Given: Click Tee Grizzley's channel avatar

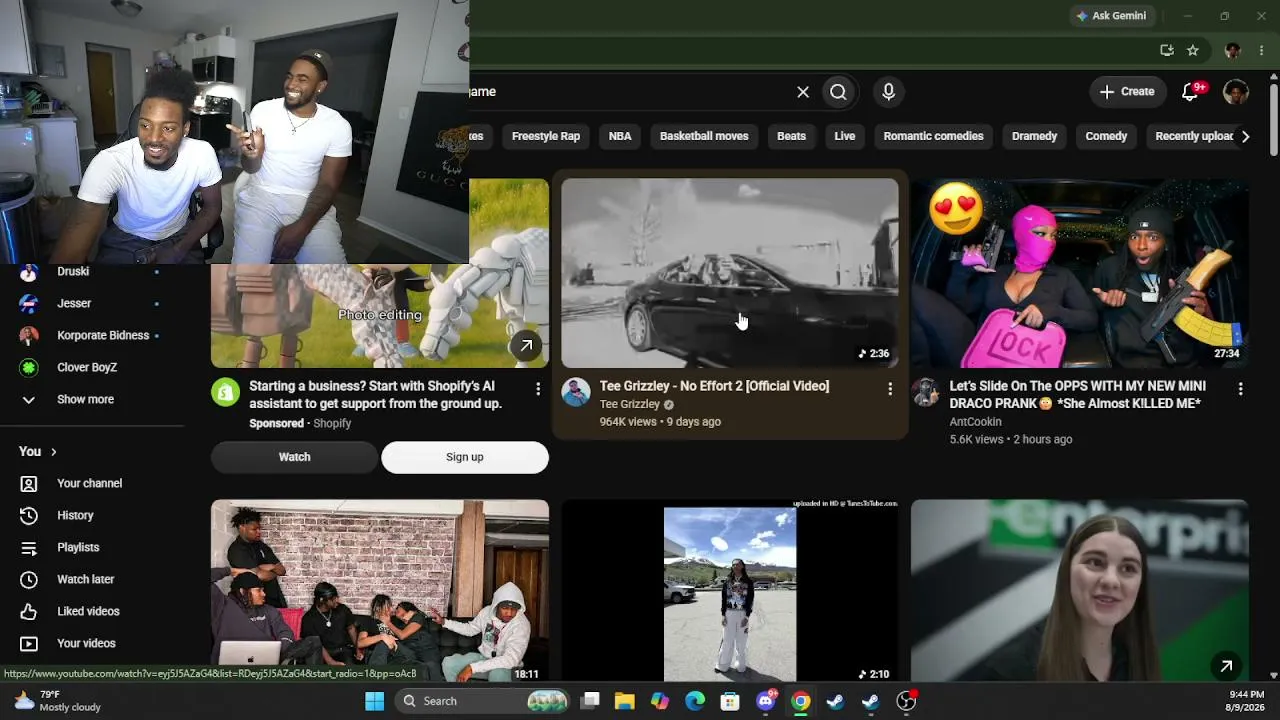Looking at the screenshot, I should [575, 392].
